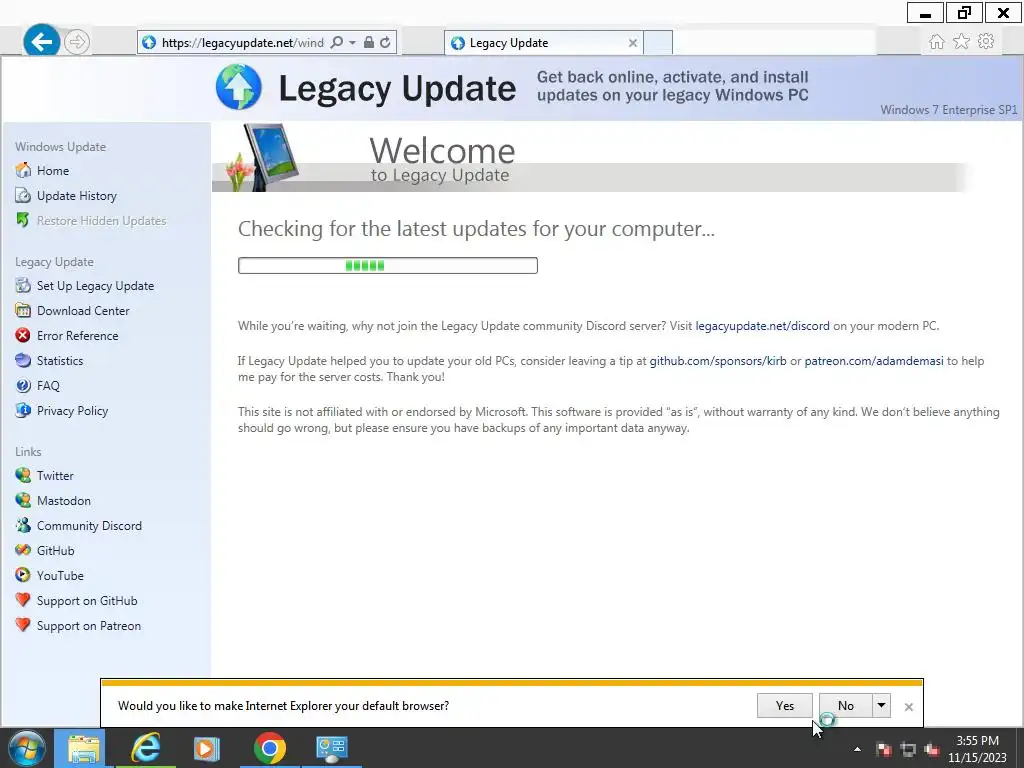Expand the No button dropdown arrow
Viewport: 1024px width, 768px height.
pos(881,705)
